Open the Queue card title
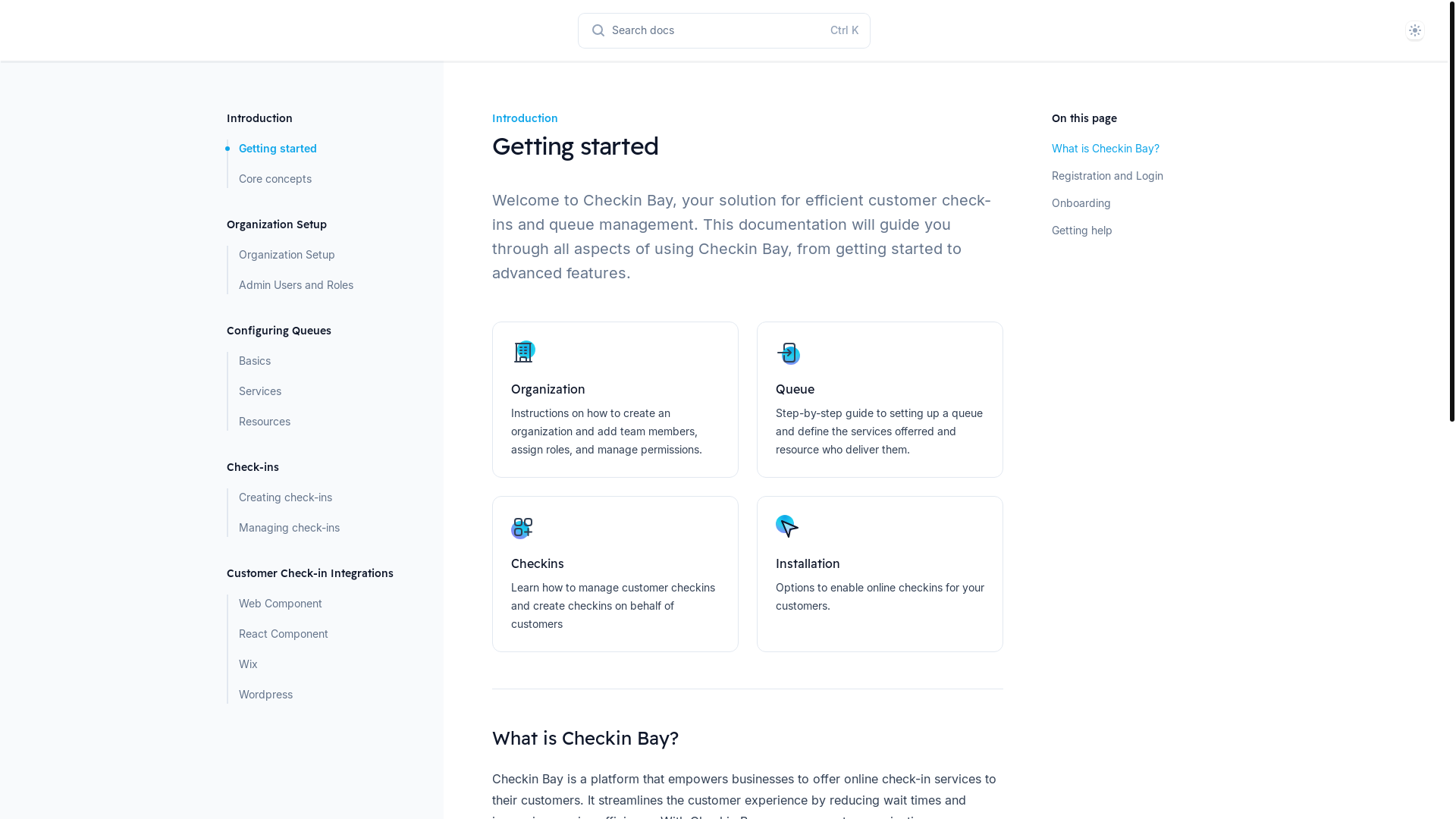The width and height of the screenshot is (1456, 819). tap(795, 389)
